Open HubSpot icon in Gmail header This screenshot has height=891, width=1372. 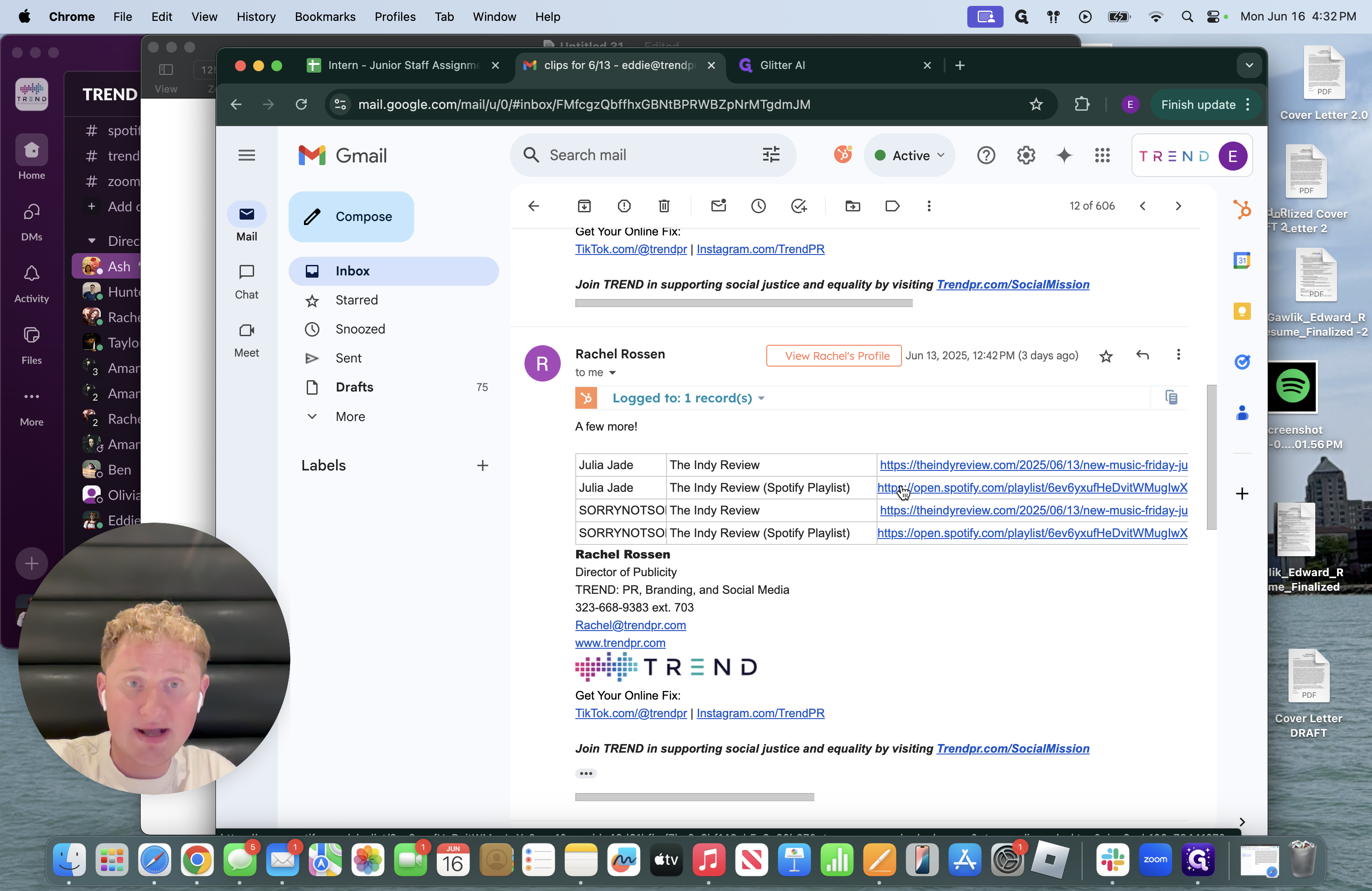tap(843, 154)
